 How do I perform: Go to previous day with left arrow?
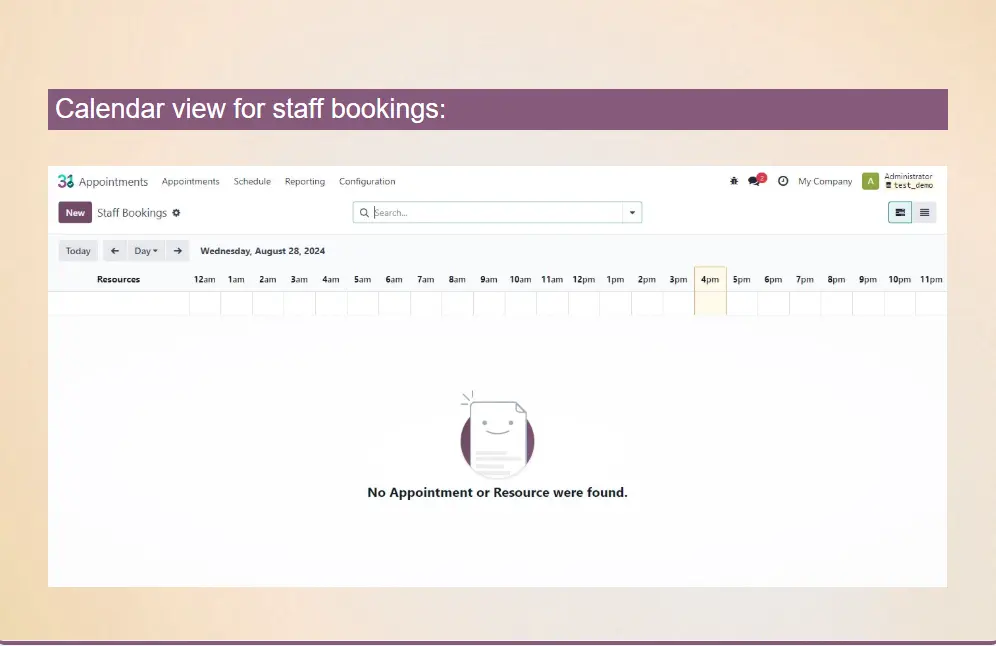115,251
